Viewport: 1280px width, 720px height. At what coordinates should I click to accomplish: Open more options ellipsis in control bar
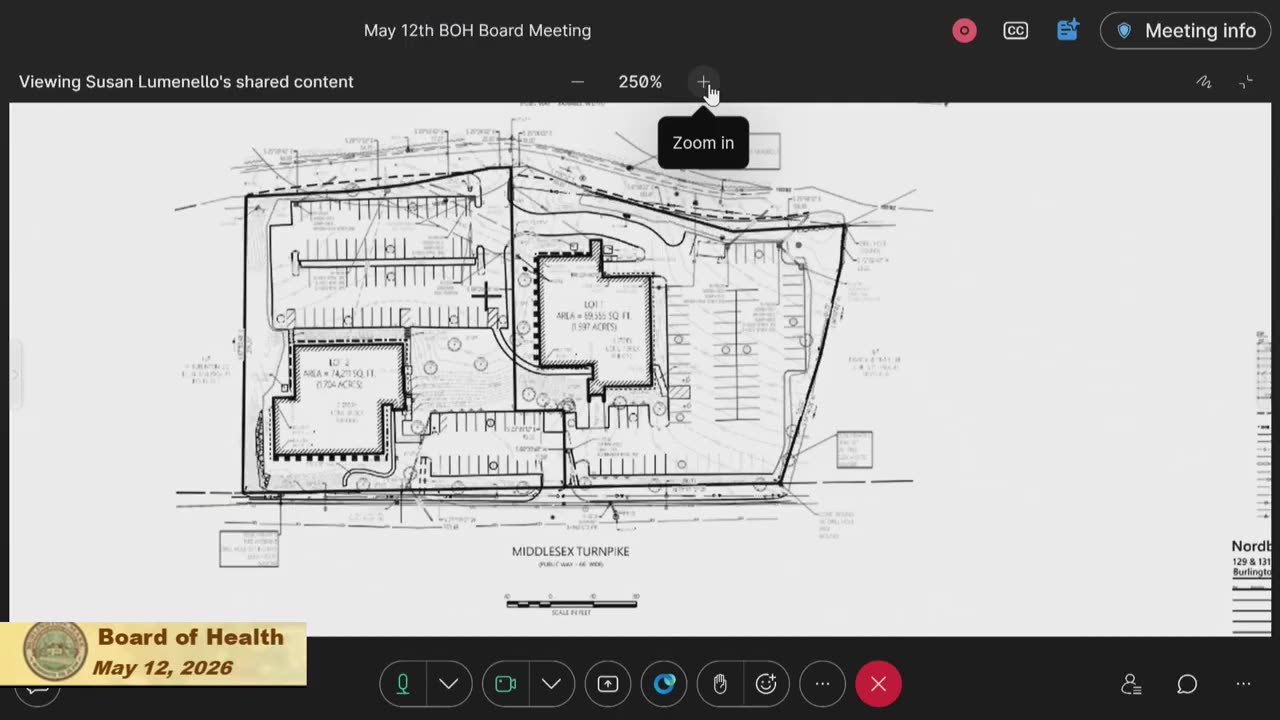822,684
